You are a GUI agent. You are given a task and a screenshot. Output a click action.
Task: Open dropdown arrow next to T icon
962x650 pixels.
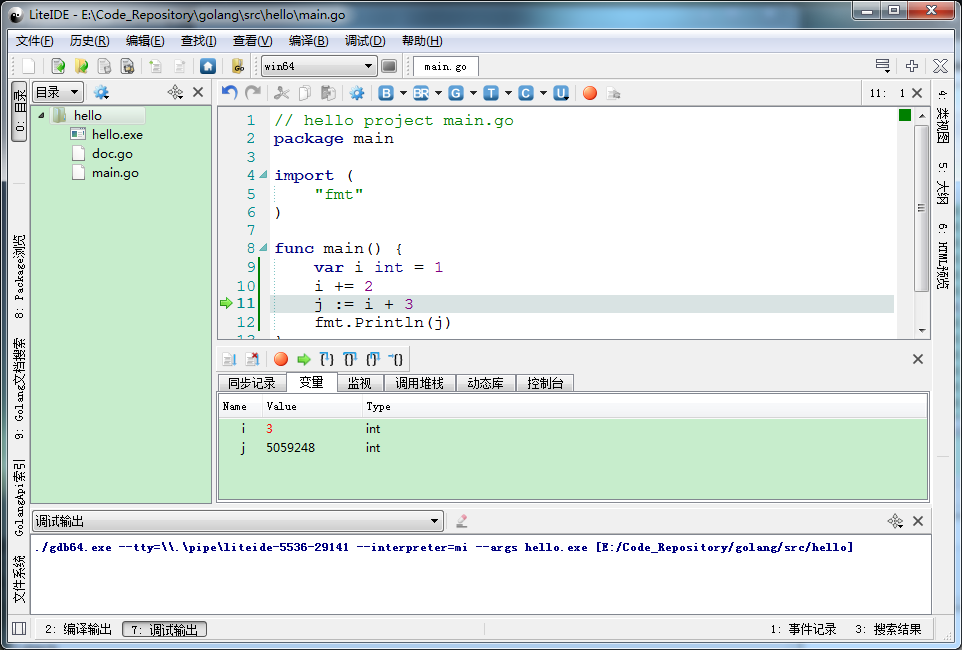click(x=508, y=93)
